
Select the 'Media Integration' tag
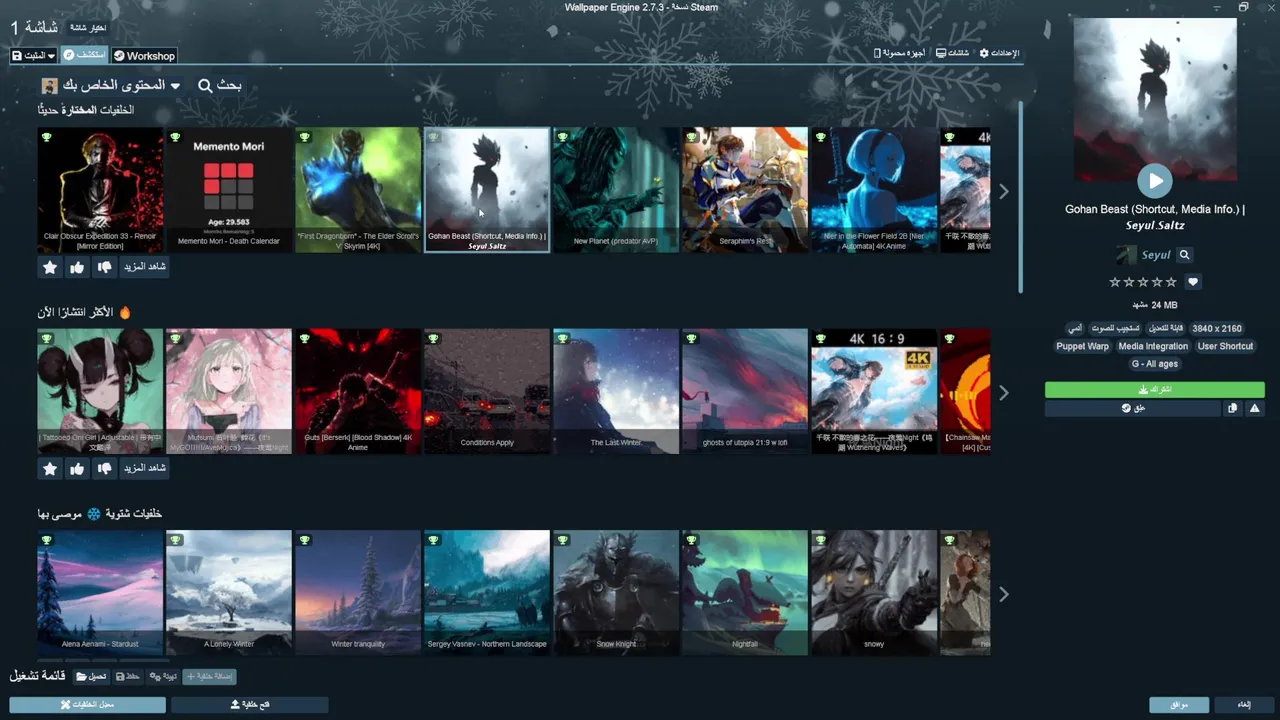(1153, 346)
